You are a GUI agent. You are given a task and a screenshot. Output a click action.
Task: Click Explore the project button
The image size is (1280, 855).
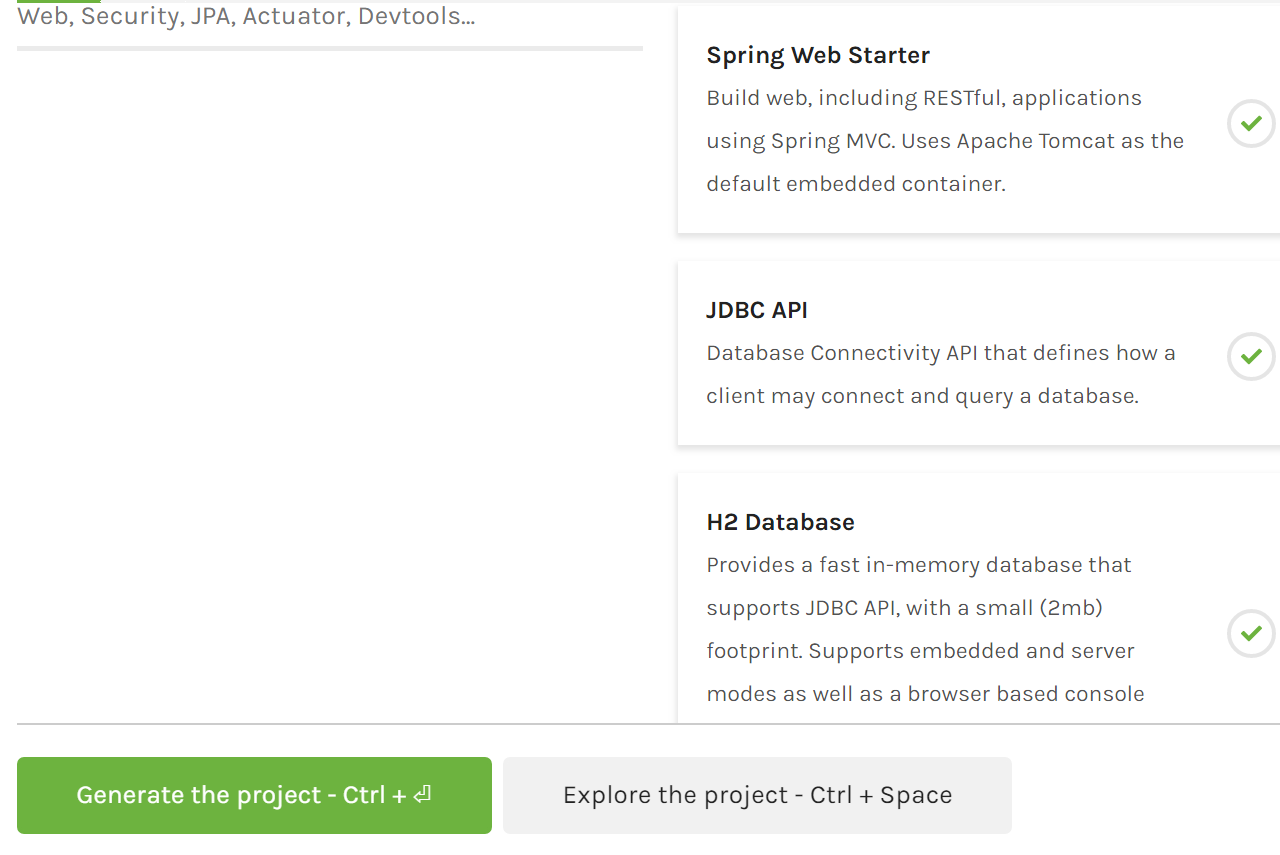click(x=757, y=795)
